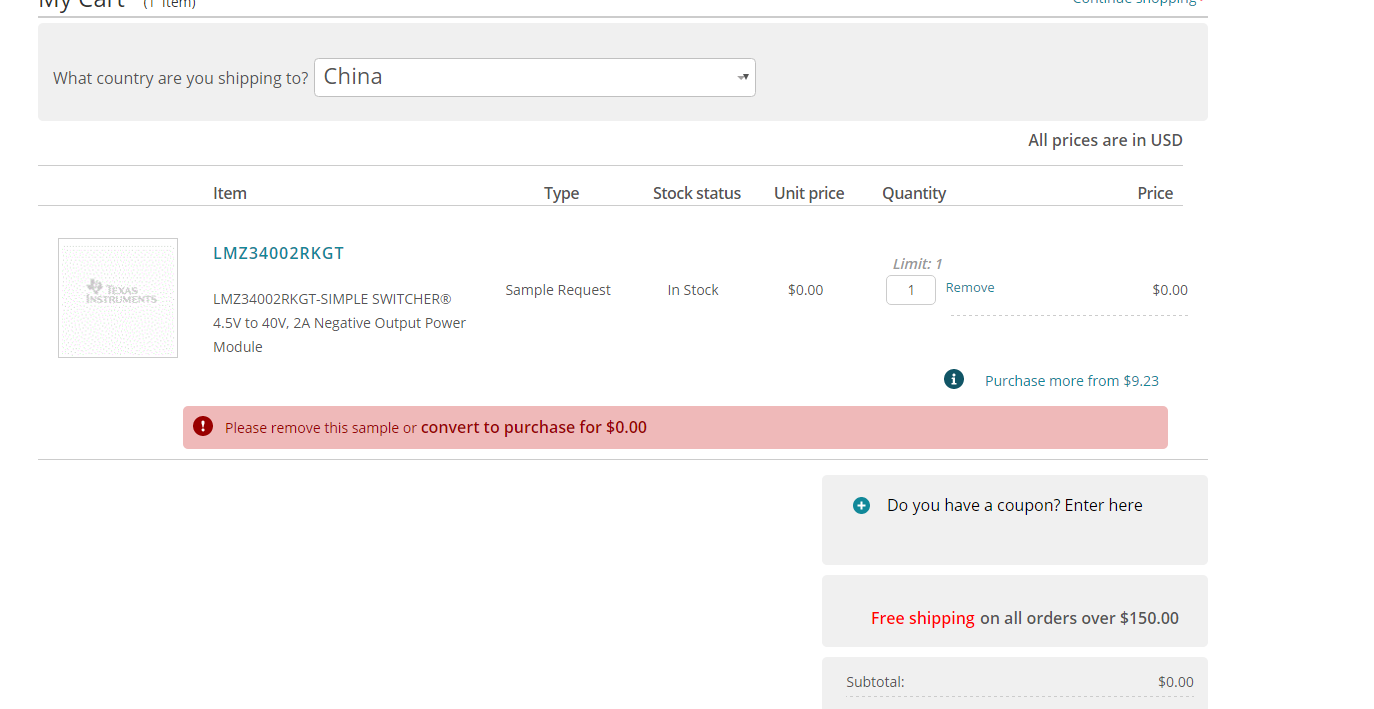Click the Item column header
This screenshot has width=1374, height=709.
coord(230,193)
